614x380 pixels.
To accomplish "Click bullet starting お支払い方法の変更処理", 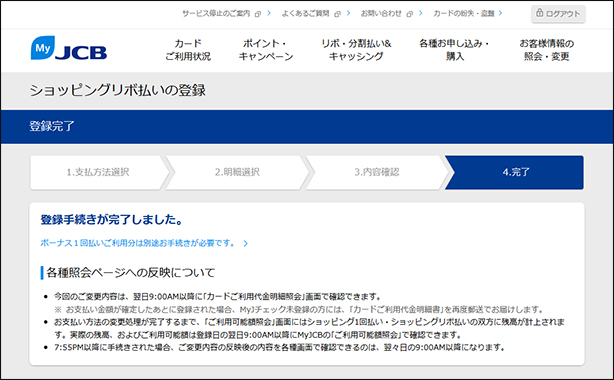I will (309, 328).
